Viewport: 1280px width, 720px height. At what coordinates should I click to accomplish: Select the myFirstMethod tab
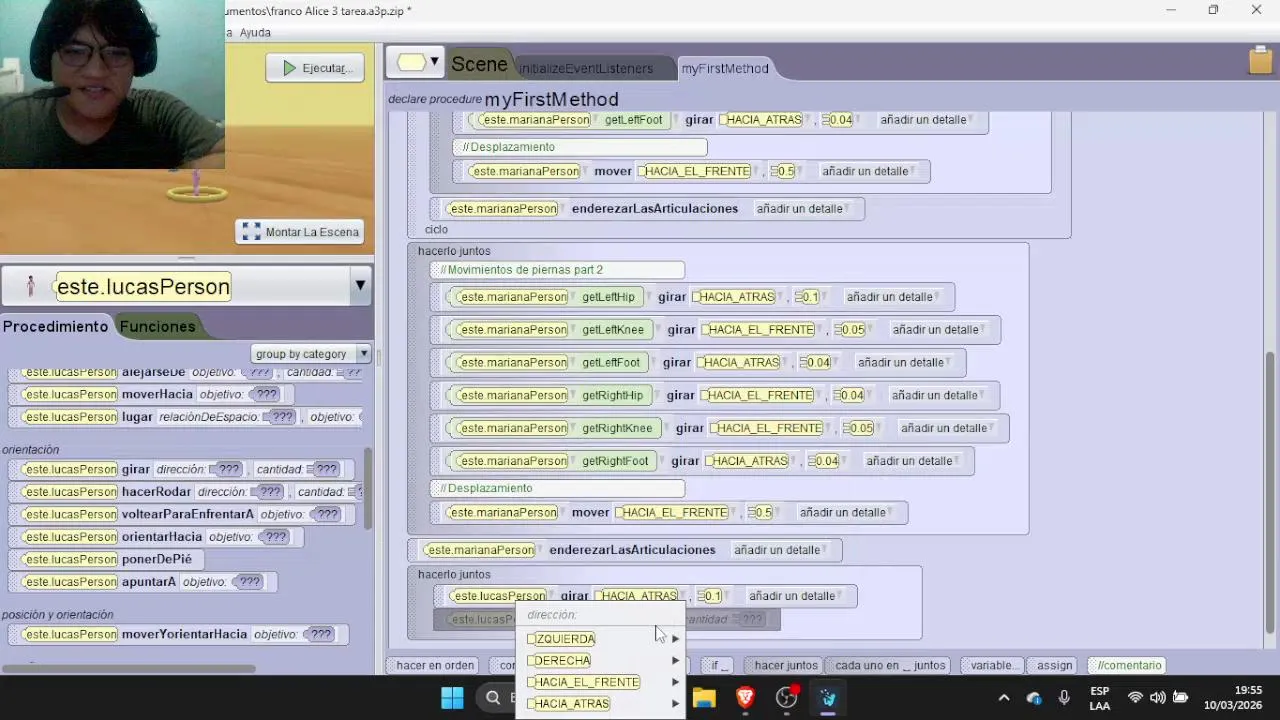click(725, 69)
